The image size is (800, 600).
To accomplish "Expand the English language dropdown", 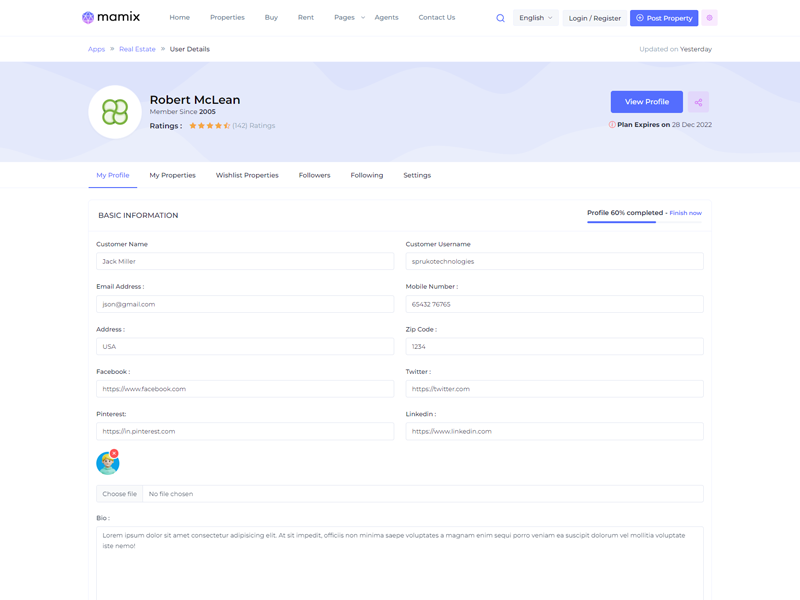I will tap(535, 18).
